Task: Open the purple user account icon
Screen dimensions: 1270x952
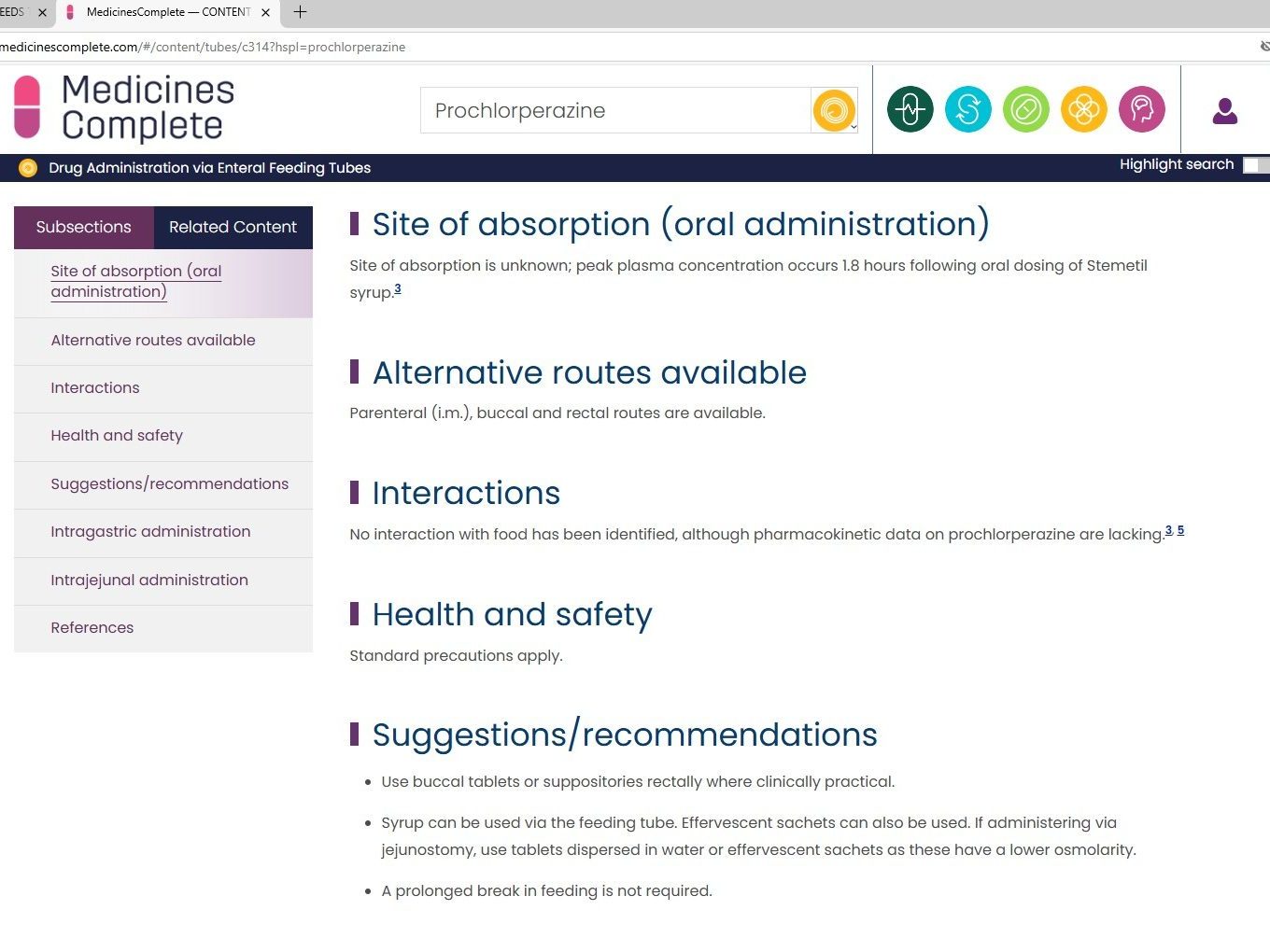Action: point(1224,111)
